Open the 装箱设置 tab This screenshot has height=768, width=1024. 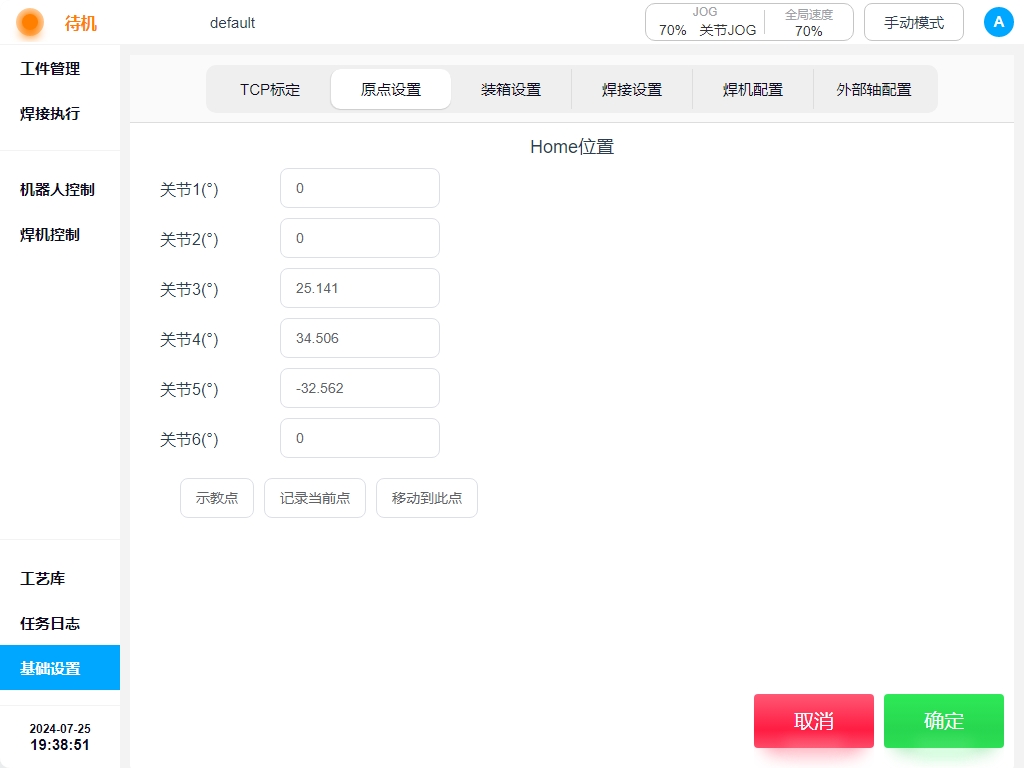[511, 89]
